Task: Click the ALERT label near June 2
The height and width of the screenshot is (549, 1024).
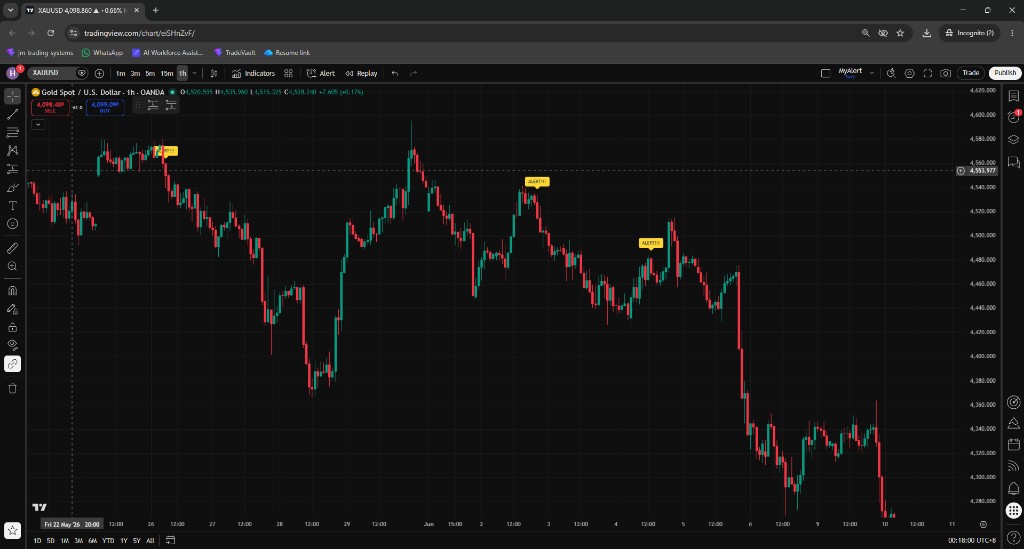Action: pyautogui.click(x=537, y=181)
